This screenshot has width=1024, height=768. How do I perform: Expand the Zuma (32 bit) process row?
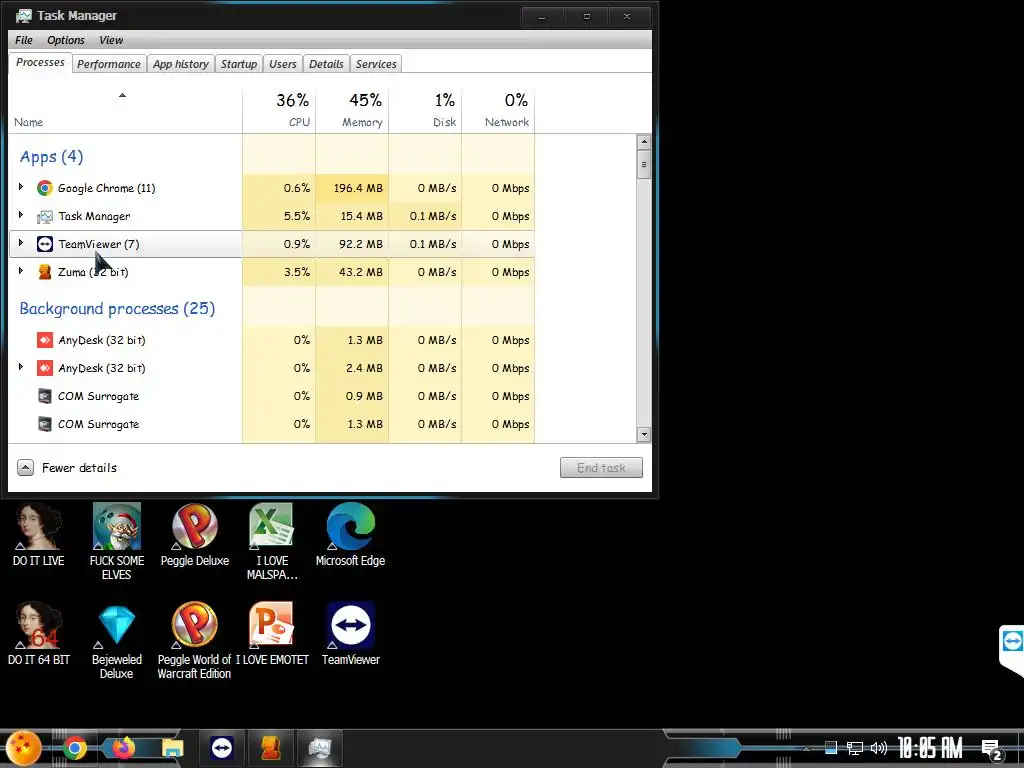(x=21, y=271)
